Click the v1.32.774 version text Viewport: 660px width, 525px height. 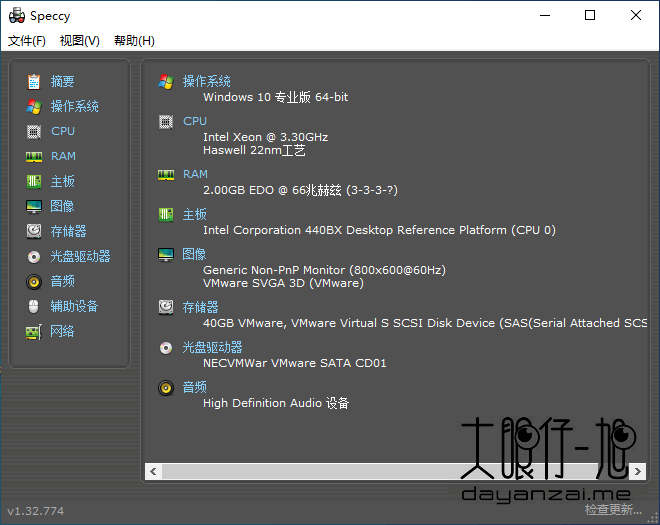click(x=36, y=511)
